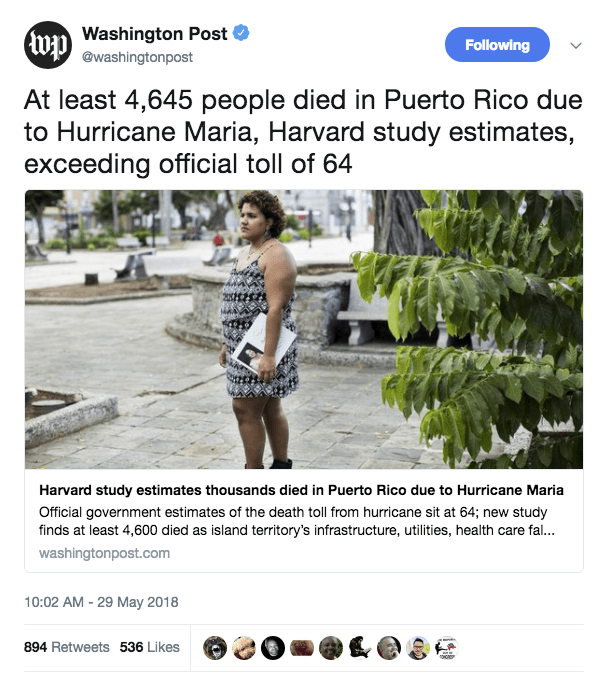Toggle the Following button
604x679 pixels.
click(497, 45)
